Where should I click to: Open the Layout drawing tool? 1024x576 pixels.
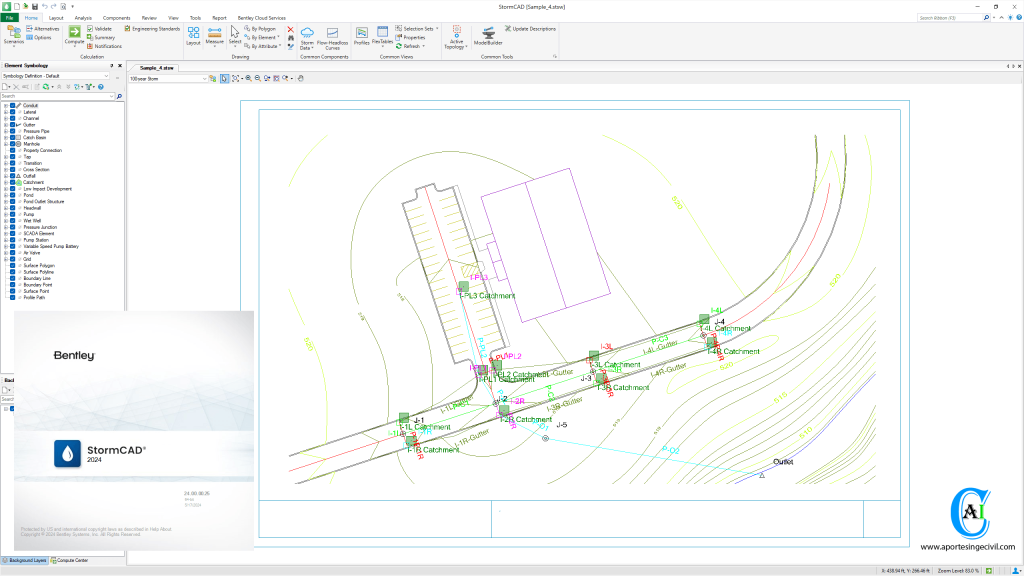coord(193,35)
